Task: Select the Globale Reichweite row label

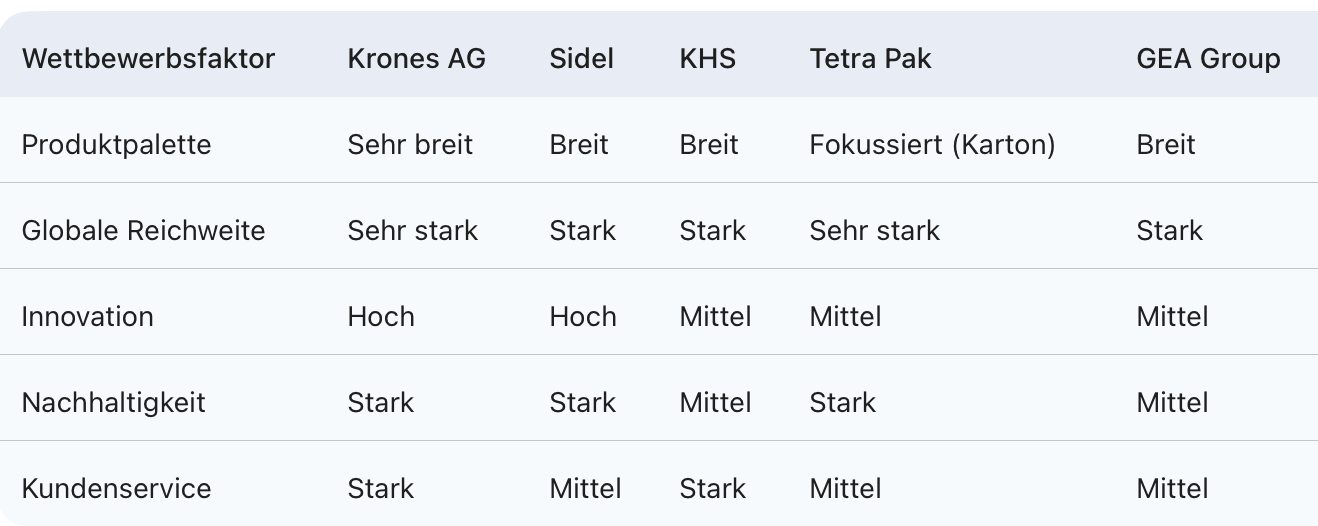Action: click(x=143, y=231)
